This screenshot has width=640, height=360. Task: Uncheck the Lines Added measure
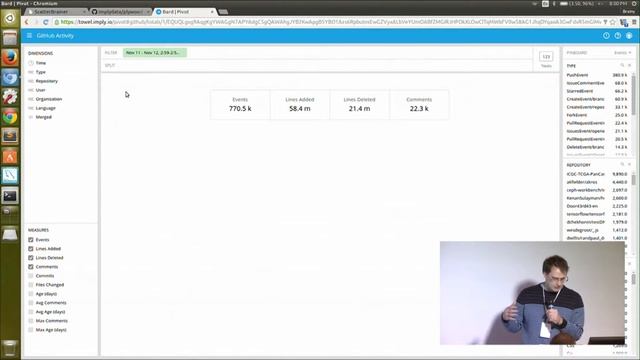pyautogui.click(x=31, y=249)
